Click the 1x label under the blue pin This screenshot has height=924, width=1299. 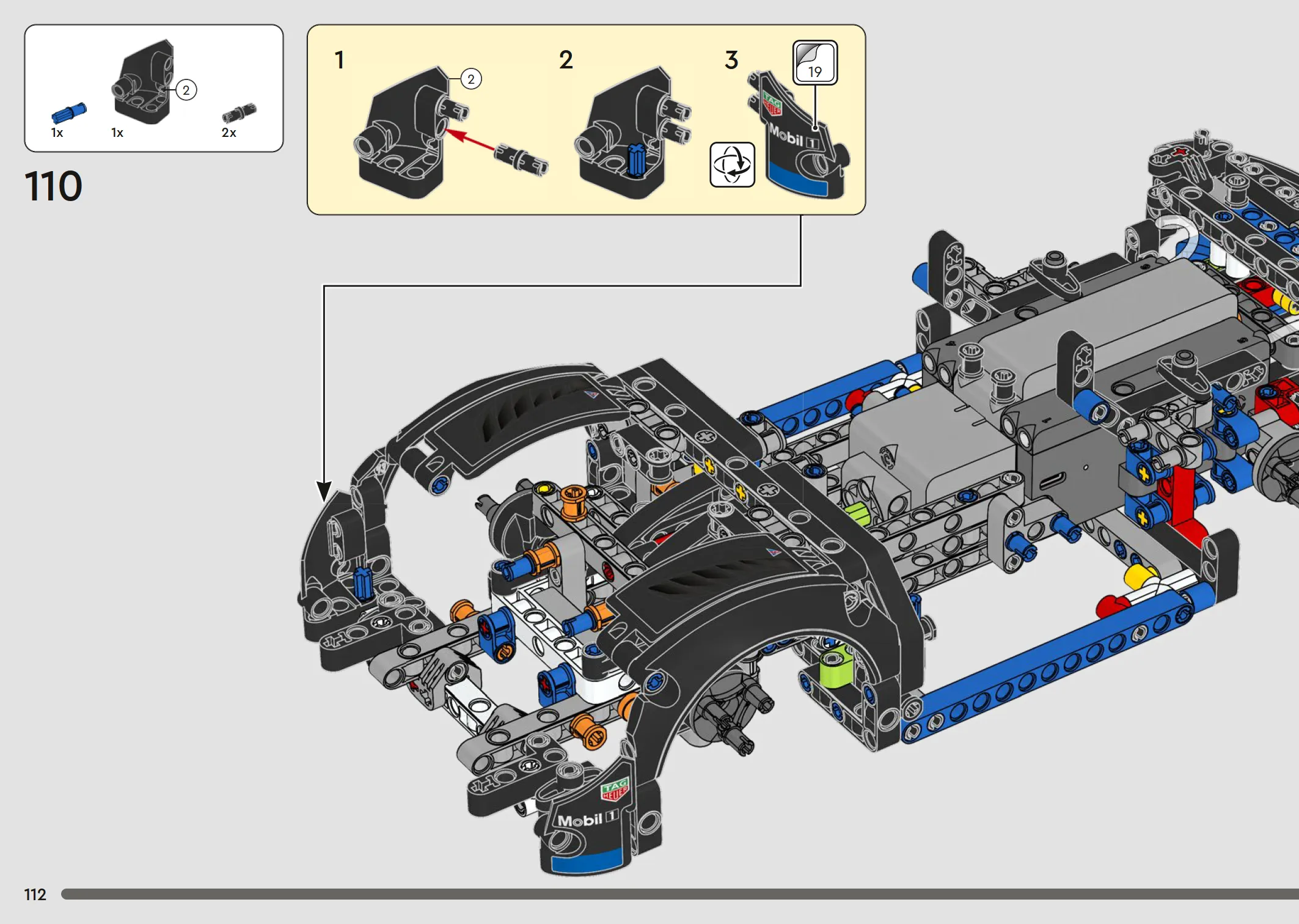pyautogui.click(x=57, y=133)
